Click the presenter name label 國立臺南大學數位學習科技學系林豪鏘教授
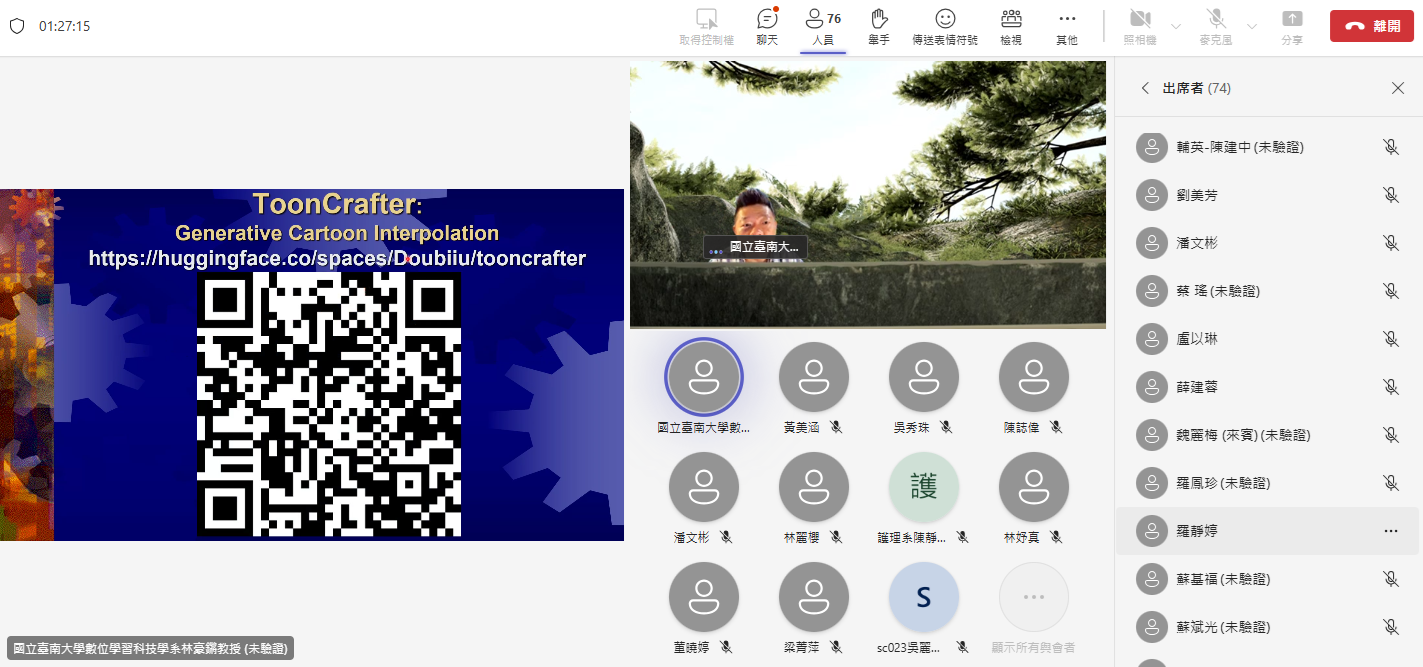The width and height of the screenshot is (1423, 667). 150,648
